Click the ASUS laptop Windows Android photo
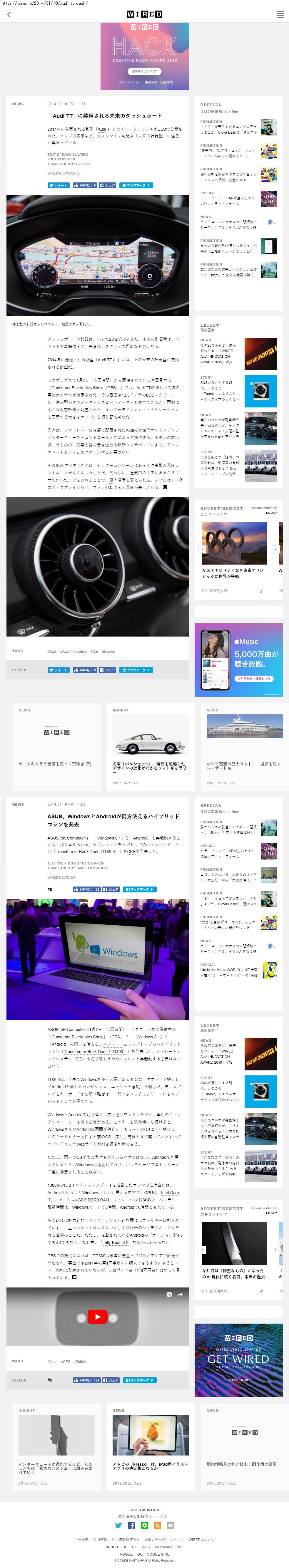The width and height of the screenshot is (289, 1568). point(98,959)
